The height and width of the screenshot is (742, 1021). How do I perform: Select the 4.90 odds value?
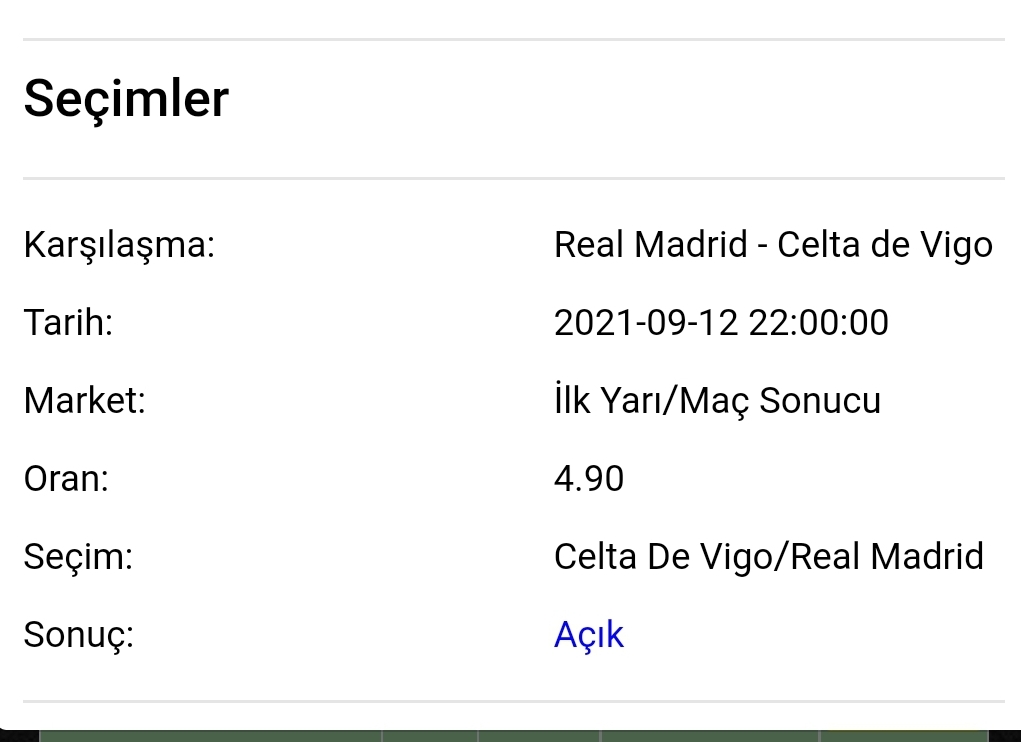point(589,479)
